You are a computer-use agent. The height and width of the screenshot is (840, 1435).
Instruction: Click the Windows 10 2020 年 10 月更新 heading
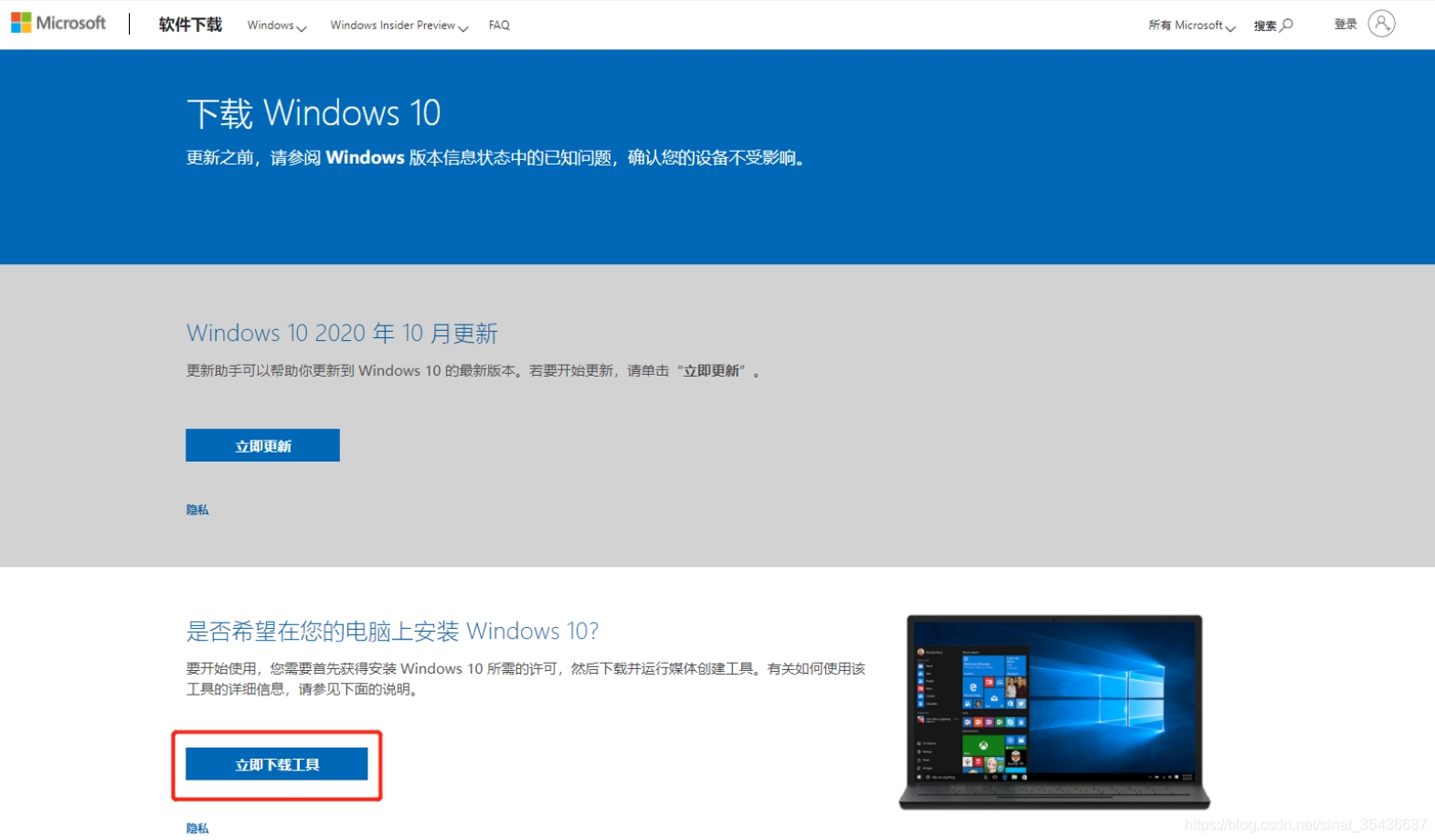(x=342, y=333)
